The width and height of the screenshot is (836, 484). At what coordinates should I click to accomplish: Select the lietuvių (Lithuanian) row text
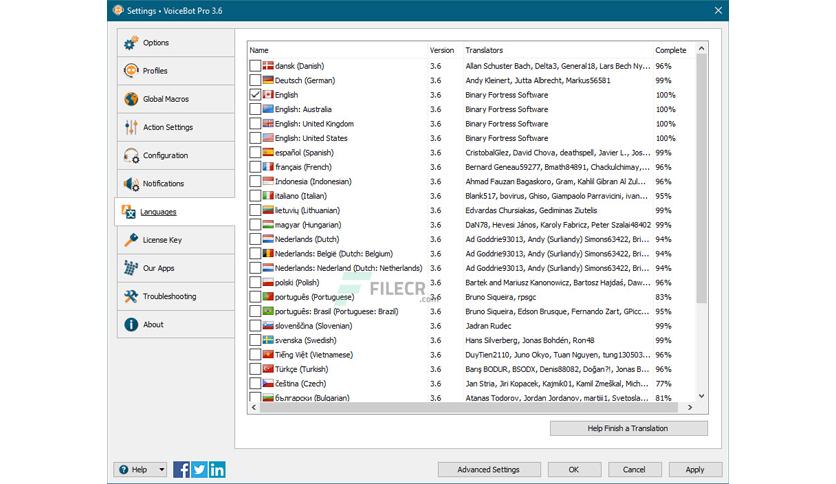click(307, 211)
